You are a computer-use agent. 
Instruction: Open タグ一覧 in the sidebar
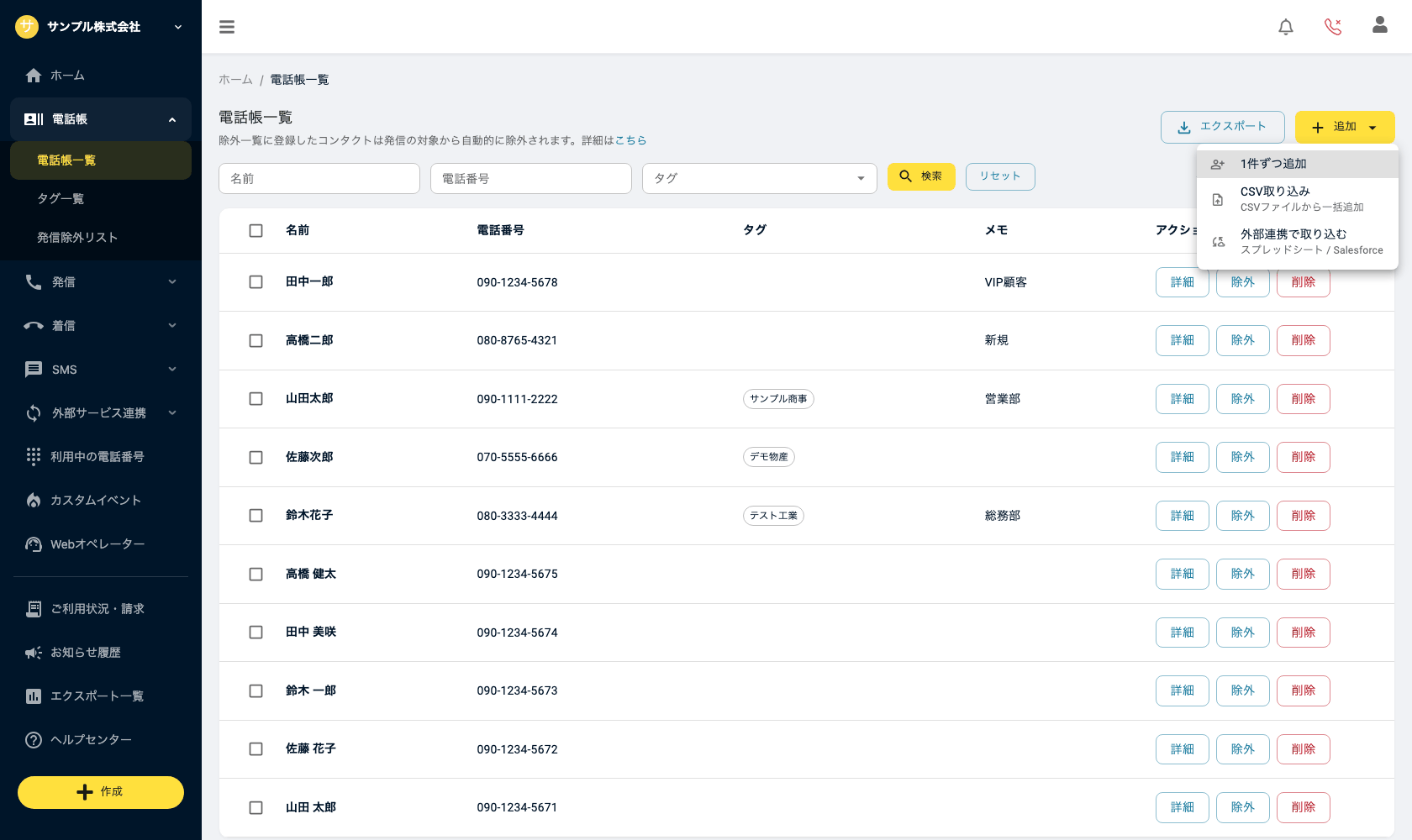pos(101,199)
